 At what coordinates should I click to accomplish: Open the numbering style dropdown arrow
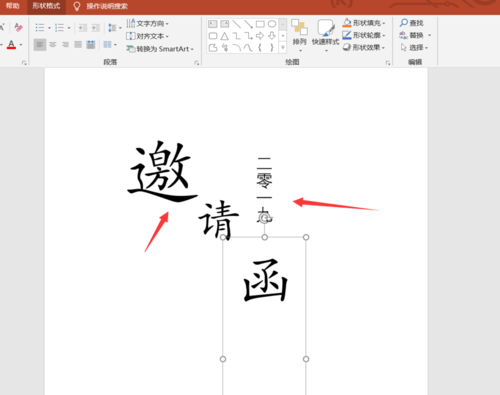coord(69,28)
